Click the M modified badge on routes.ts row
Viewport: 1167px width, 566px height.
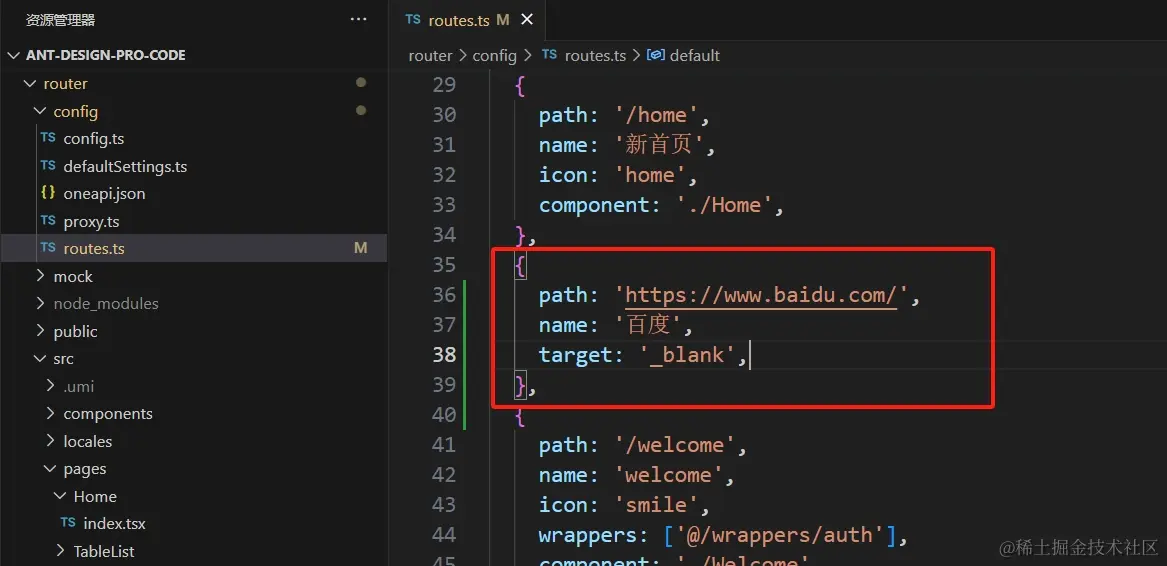(360, 249)
